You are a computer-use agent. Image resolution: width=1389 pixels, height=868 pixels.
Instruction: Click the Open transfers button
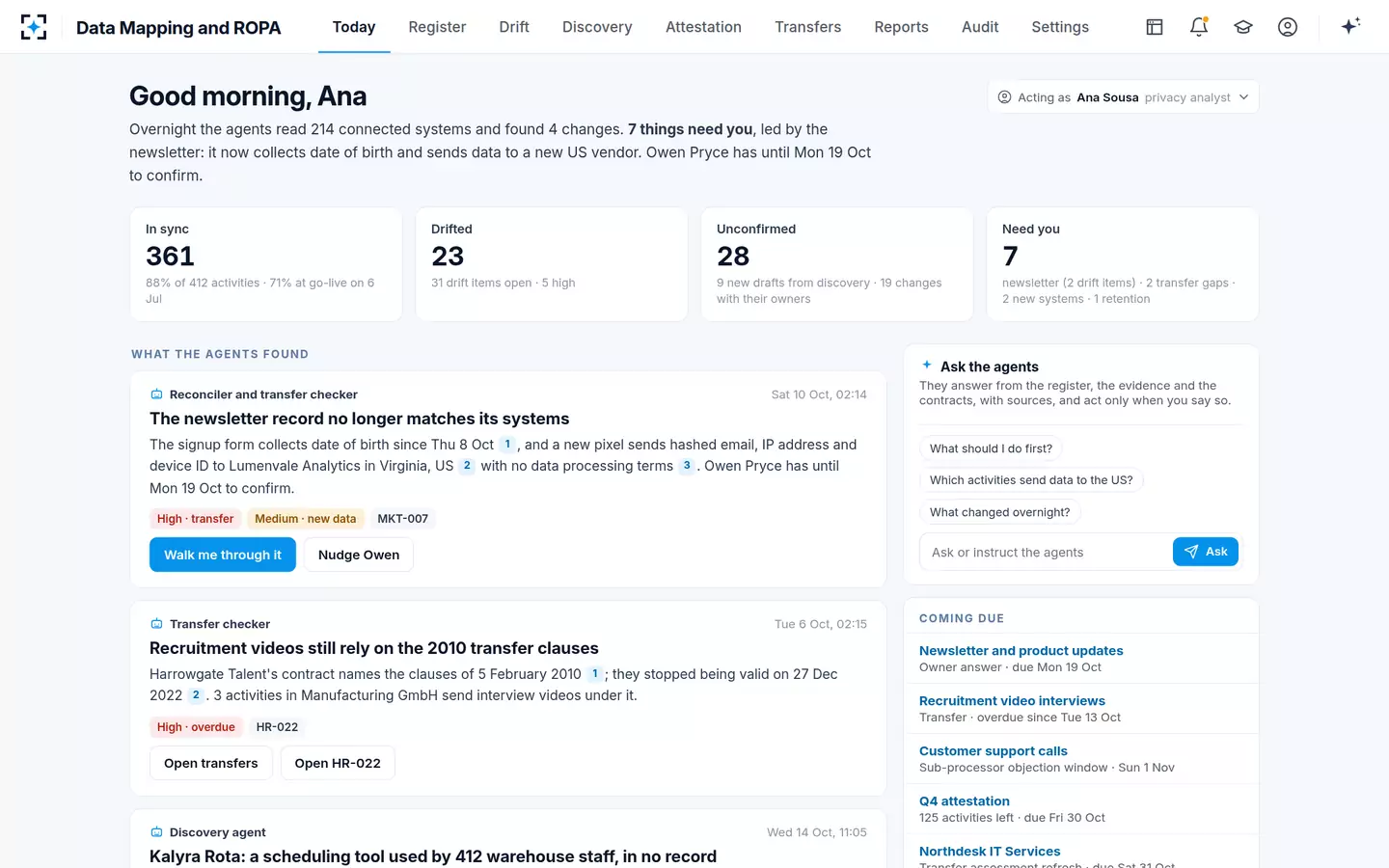click(211, 763)
